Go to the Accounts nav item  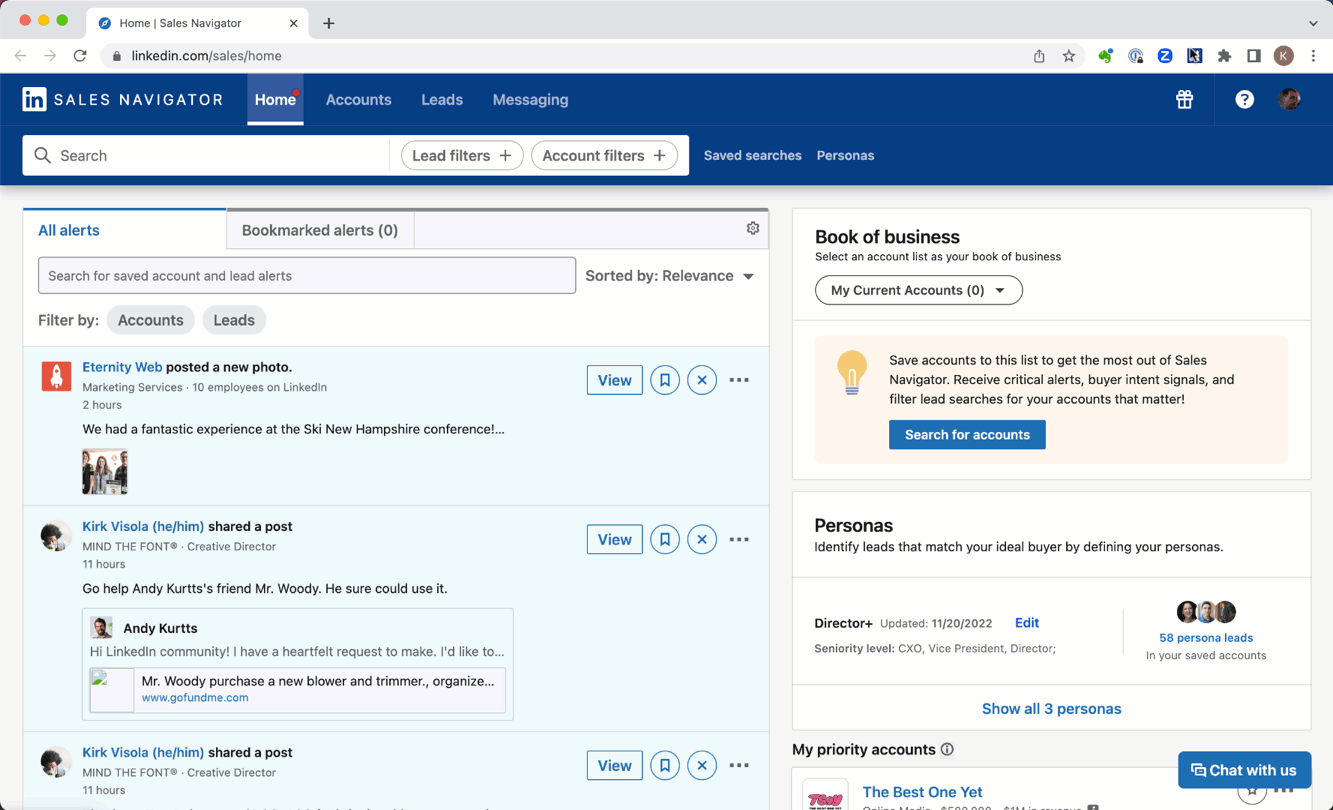(x=358, y=100)
